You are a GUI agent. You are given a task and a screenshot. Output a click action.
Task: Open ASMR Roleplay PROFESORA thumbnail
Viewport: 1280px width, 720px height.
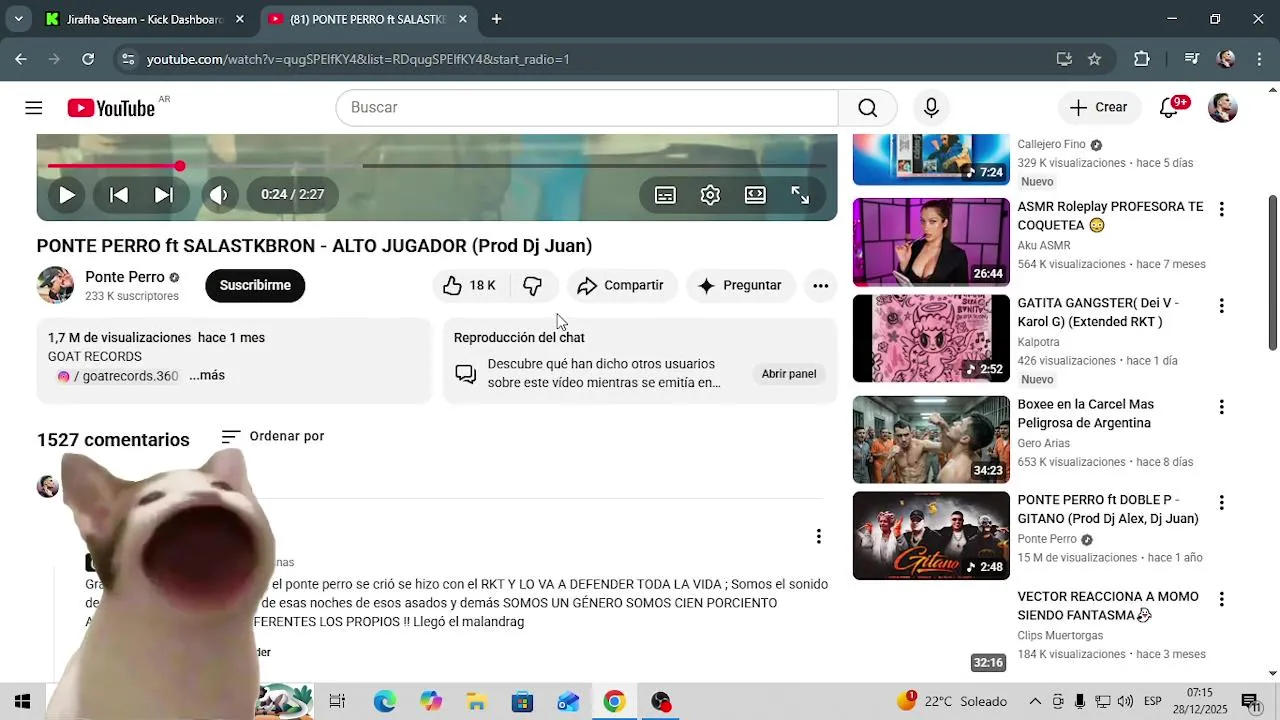click(931, 242)
